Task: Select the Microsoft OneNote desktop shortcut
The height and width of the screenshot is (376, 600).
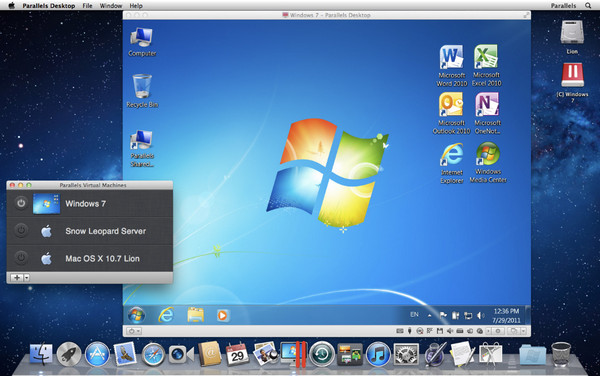Action: click(487, 114)
